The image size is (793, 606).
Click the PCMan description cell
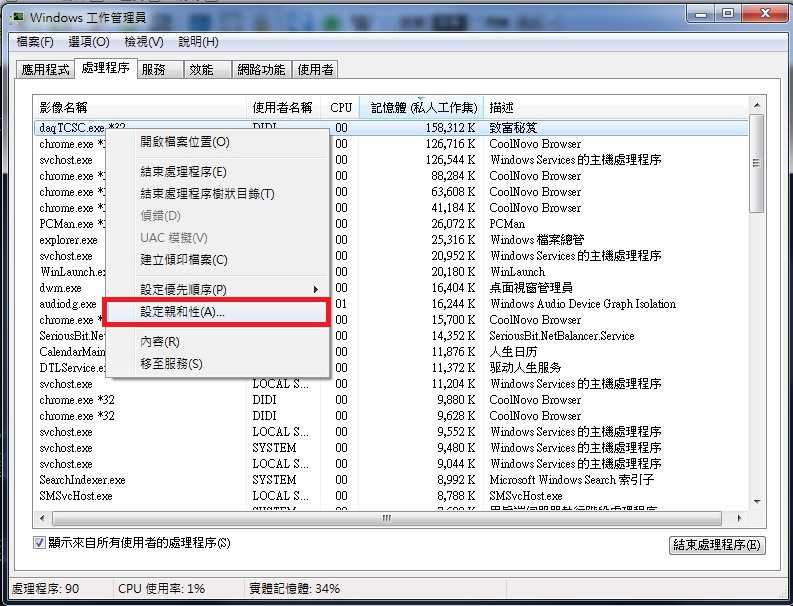pos(507,224)
